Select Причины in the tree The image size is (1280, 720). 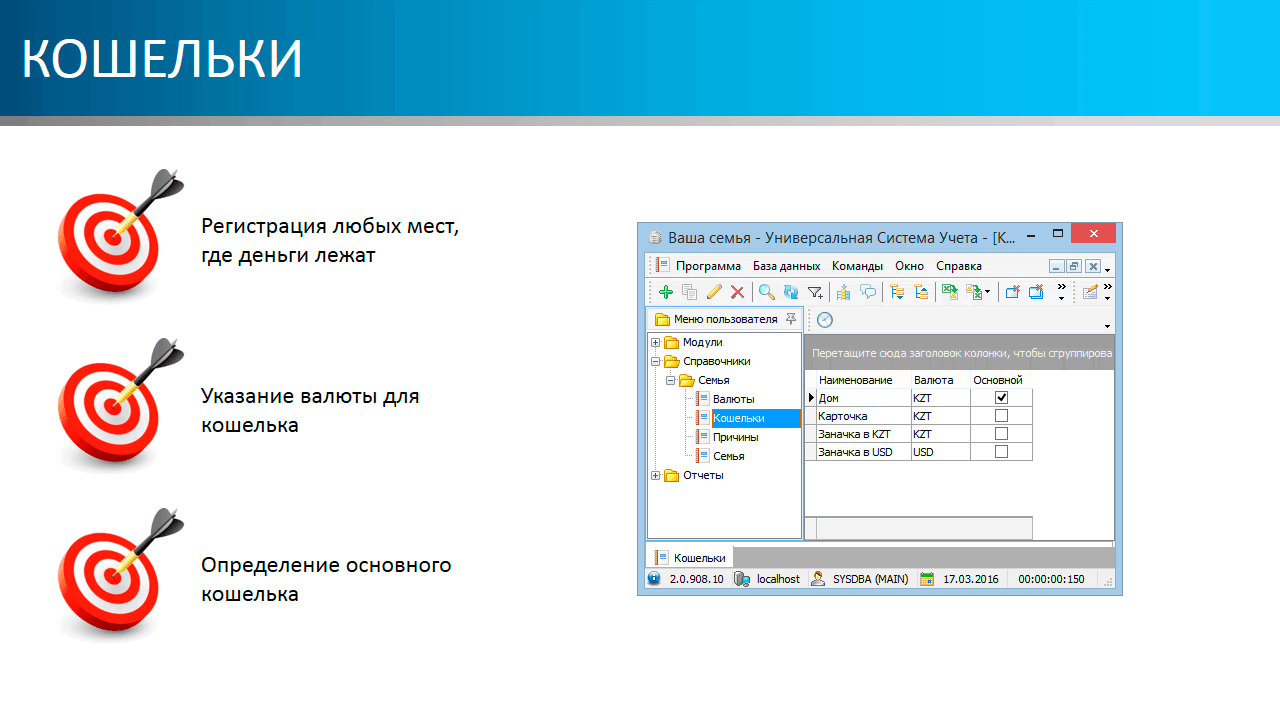click(735, 437)
